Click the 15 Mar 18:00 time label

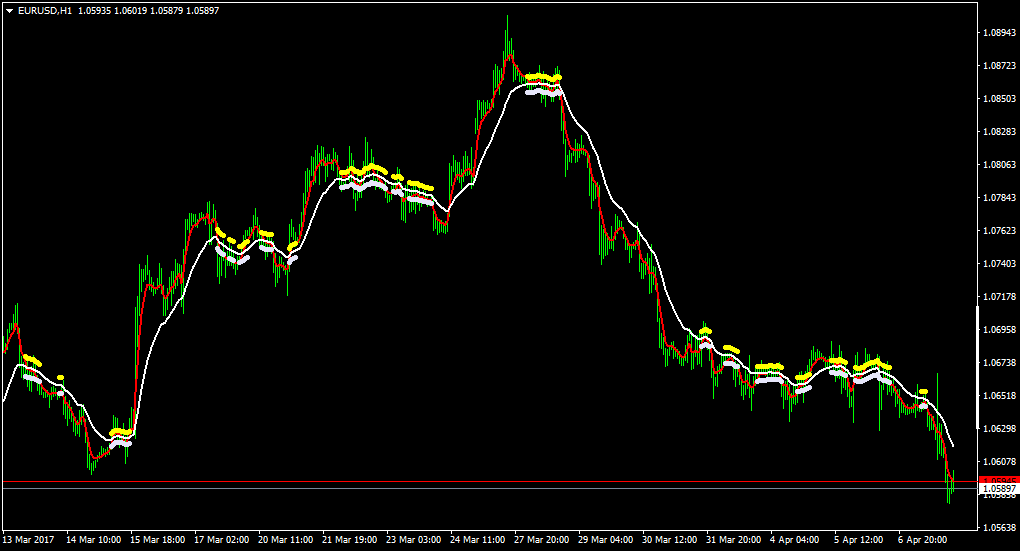(x=157, y=540)
